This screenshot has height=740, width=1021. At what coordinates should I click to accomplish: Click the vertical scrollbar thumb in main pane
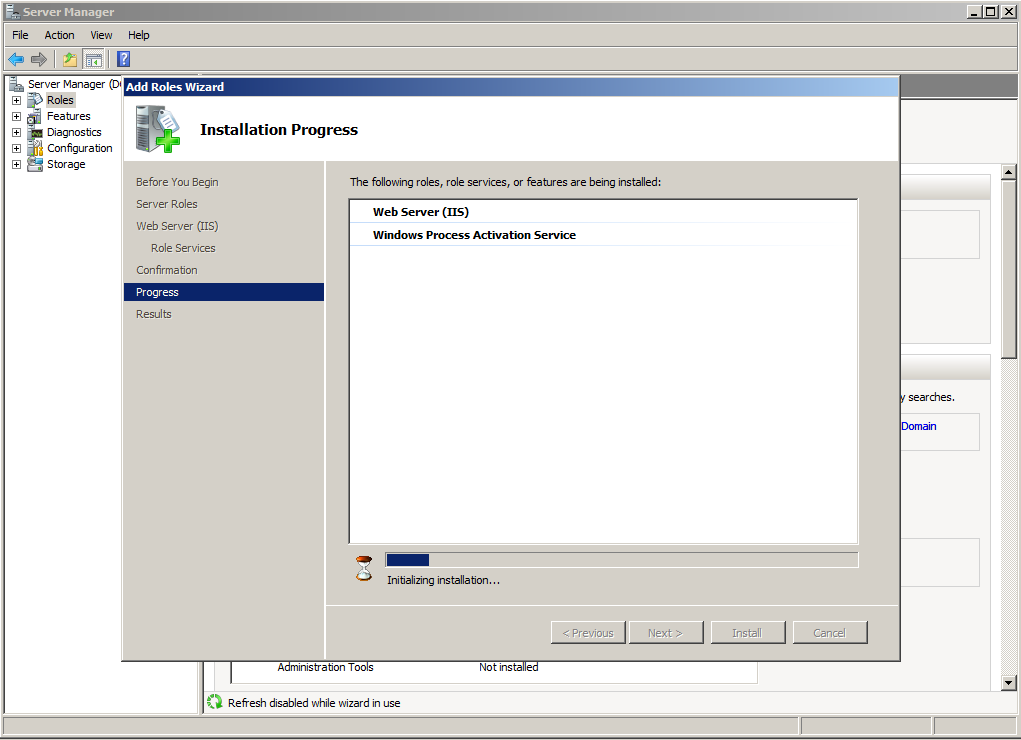[1009, 269]
